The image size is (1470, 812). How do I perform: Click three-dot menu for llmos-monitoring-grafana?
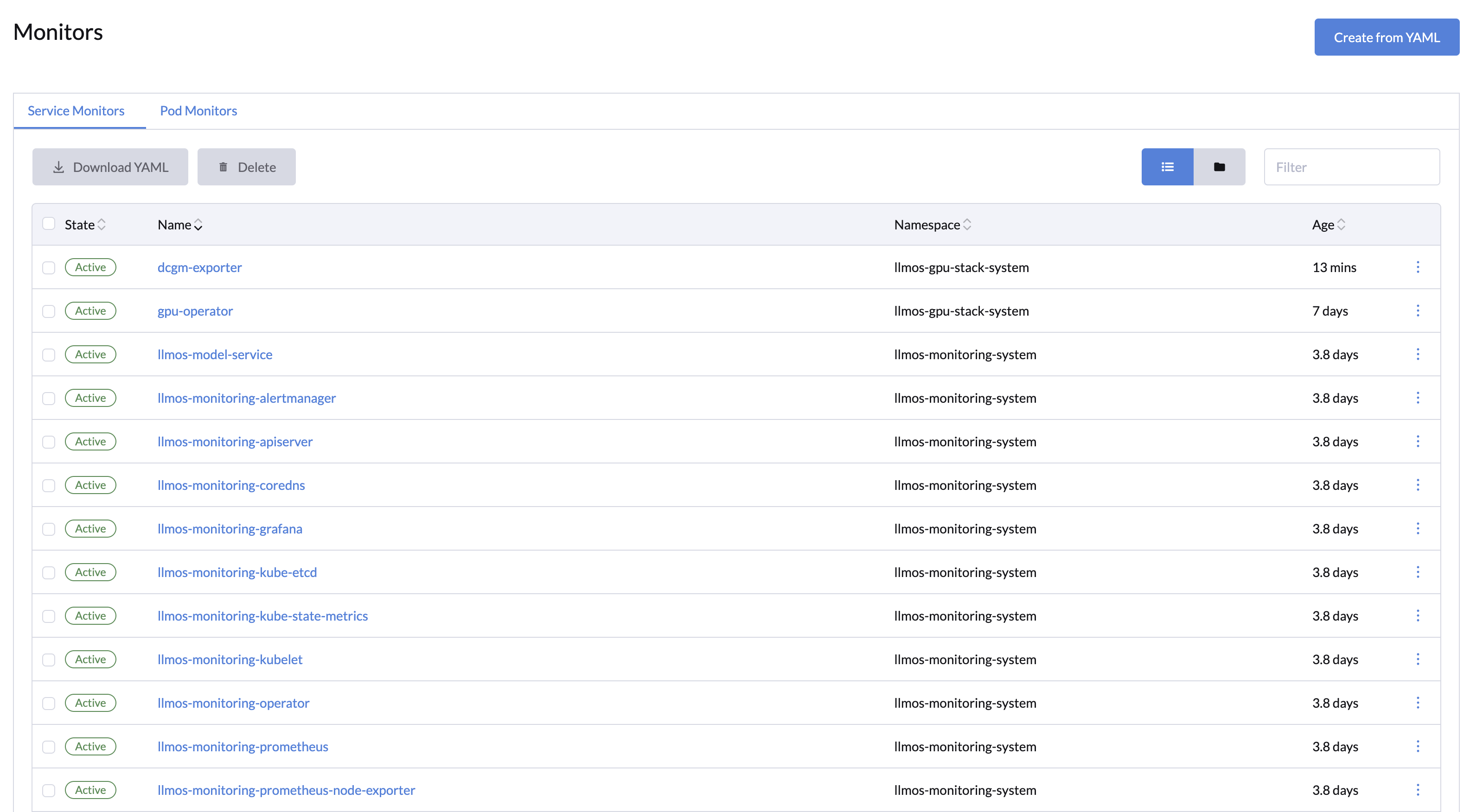1418,528
